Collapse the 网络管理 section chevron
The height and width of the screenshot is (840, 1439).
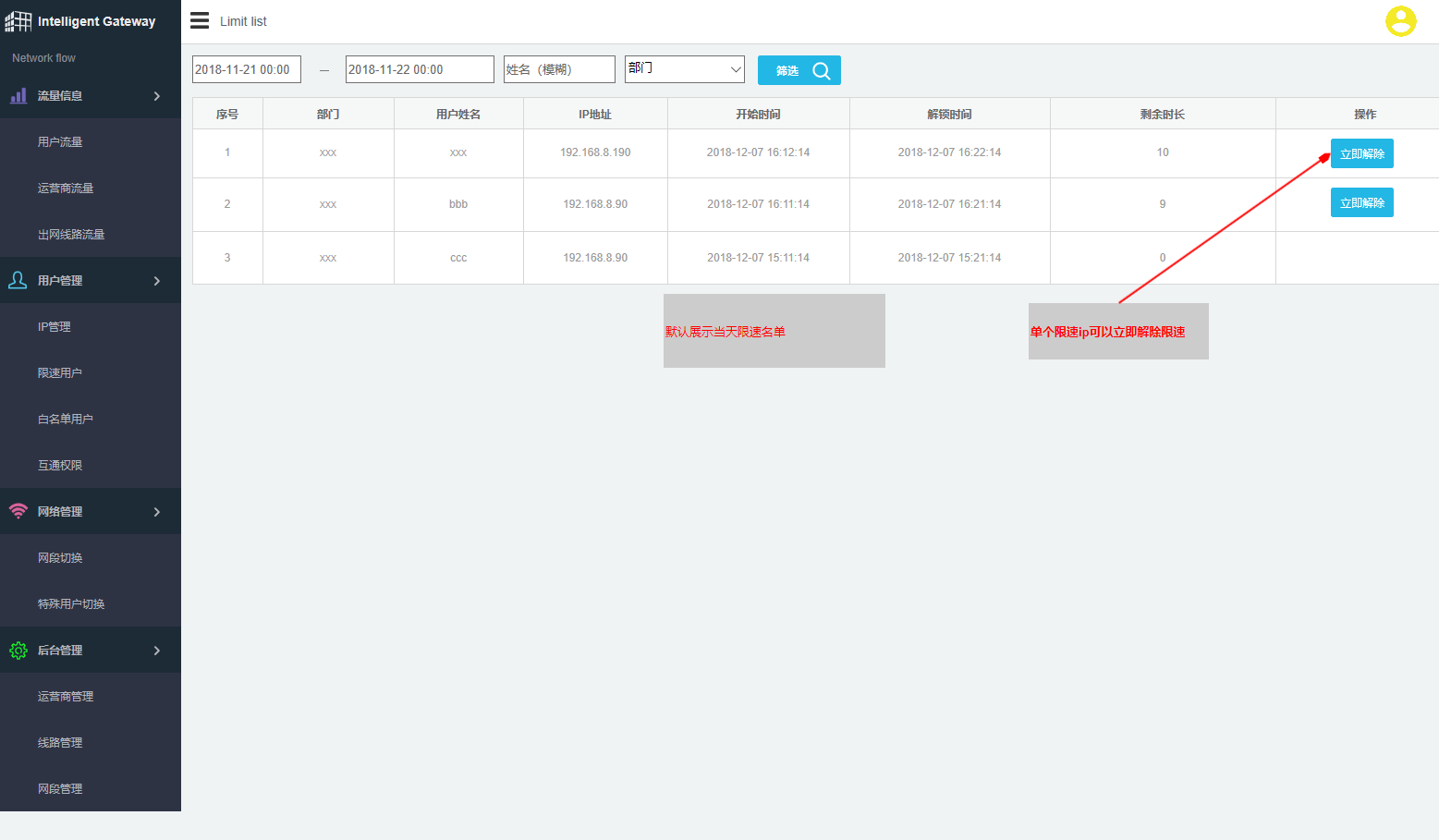[x=157, y=512]
